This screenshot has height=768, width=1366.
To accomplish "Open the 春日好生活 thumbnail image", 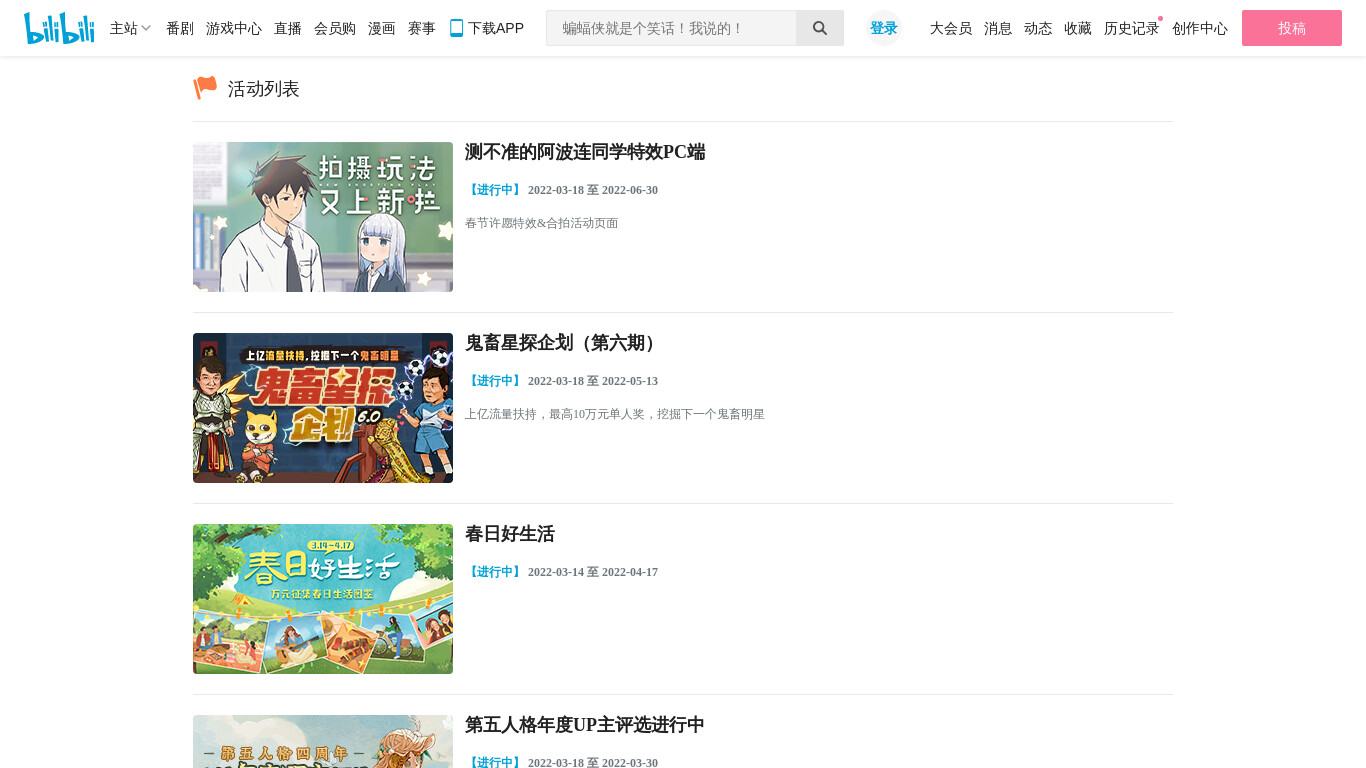I will (323, 599).
